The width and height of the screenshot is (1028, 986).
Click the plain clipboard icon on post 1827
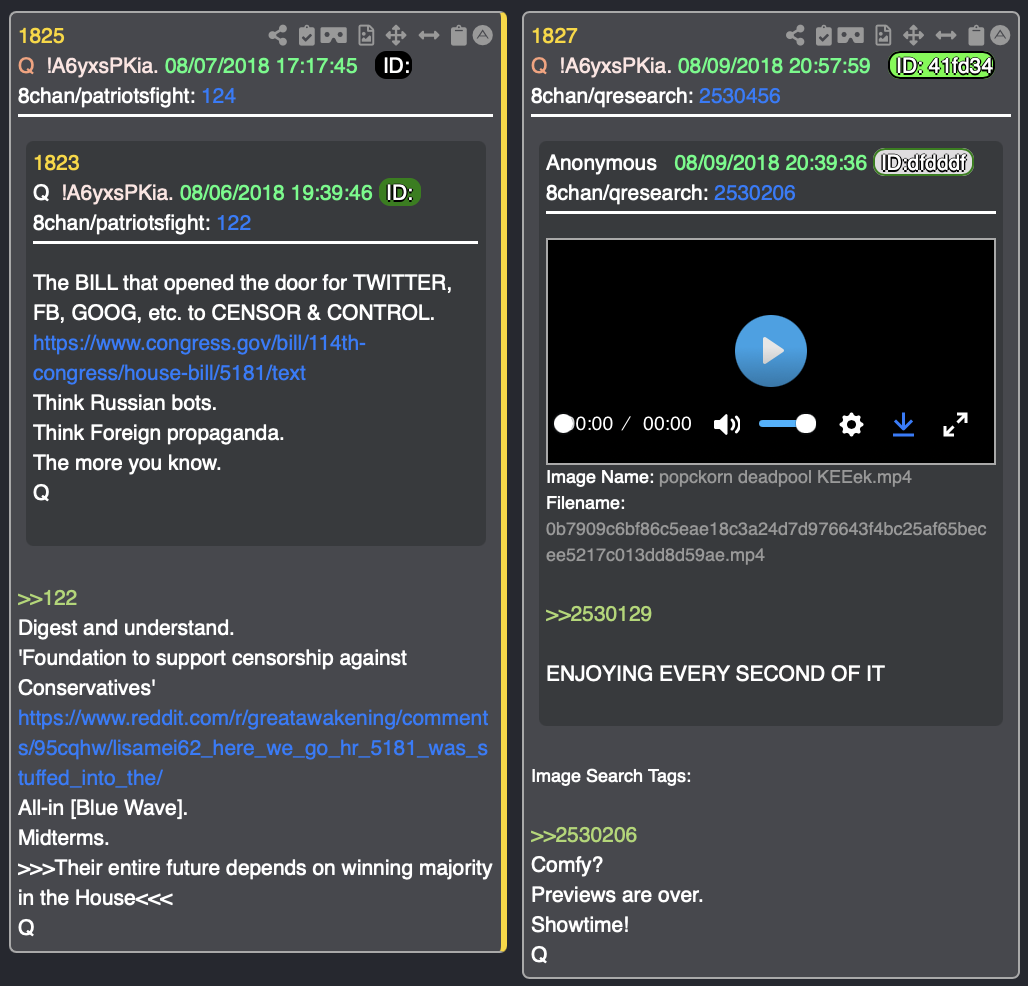click(976, 35)
